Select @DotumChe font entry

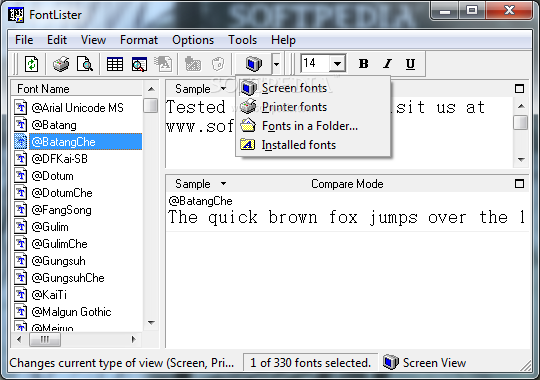click(62, 193)
